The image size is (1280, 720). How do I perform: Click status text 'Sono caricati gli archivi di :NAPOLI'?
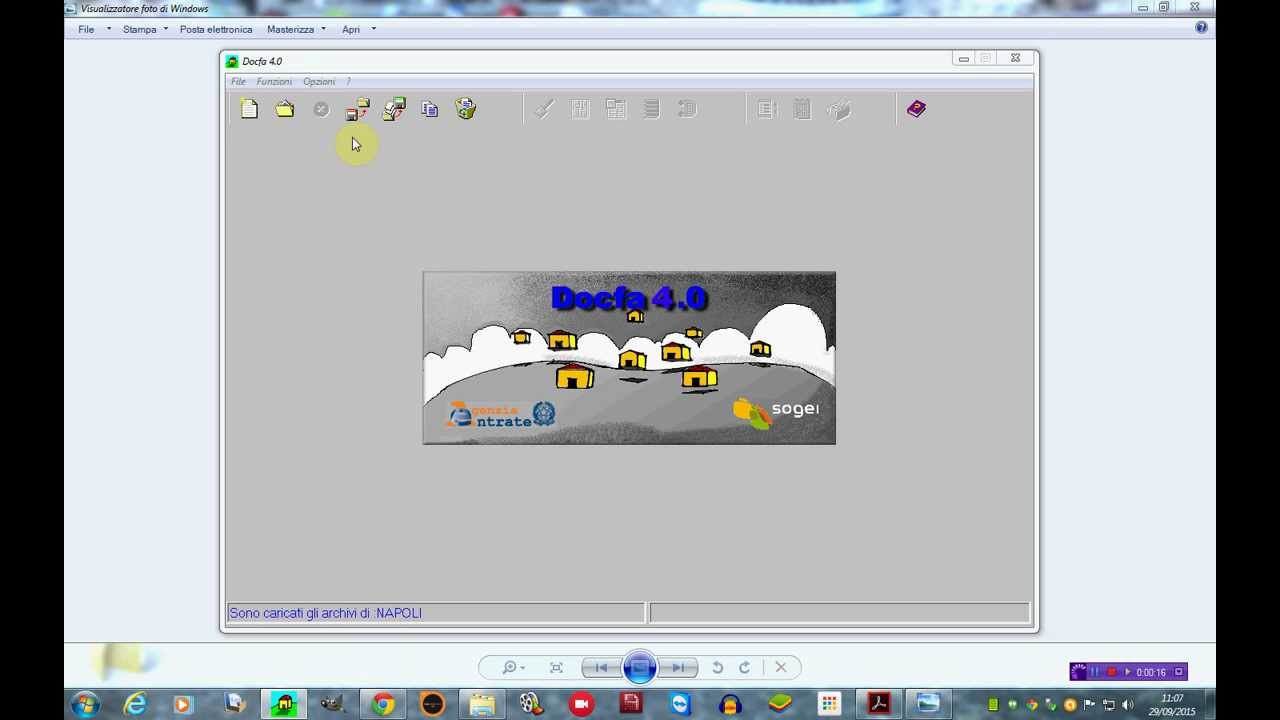tap(325, 613)
